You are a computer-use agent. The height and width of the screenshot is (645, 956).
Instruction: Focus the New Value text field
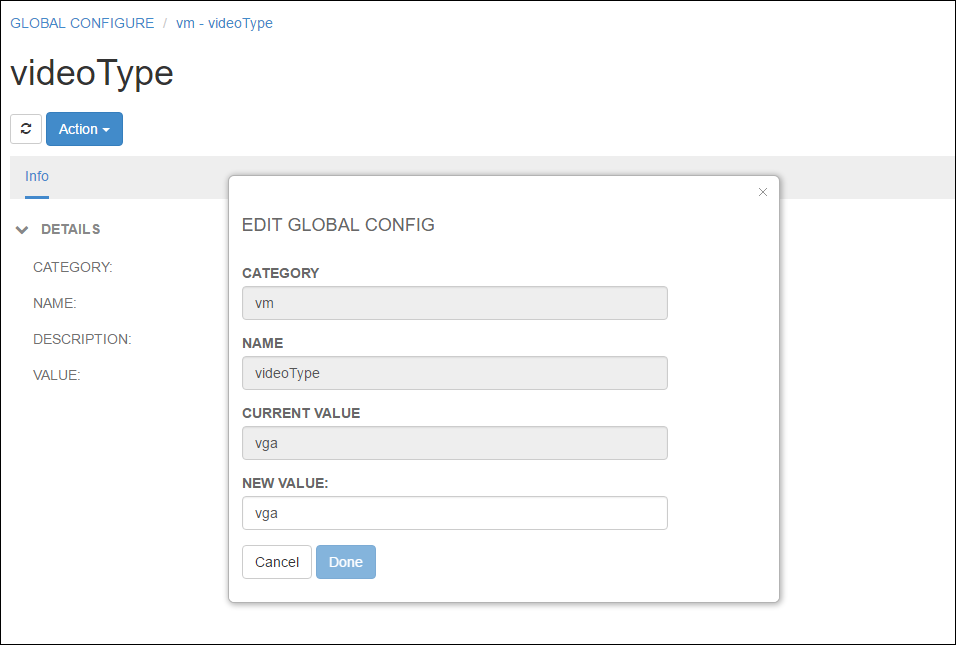(x=454, y=513)
